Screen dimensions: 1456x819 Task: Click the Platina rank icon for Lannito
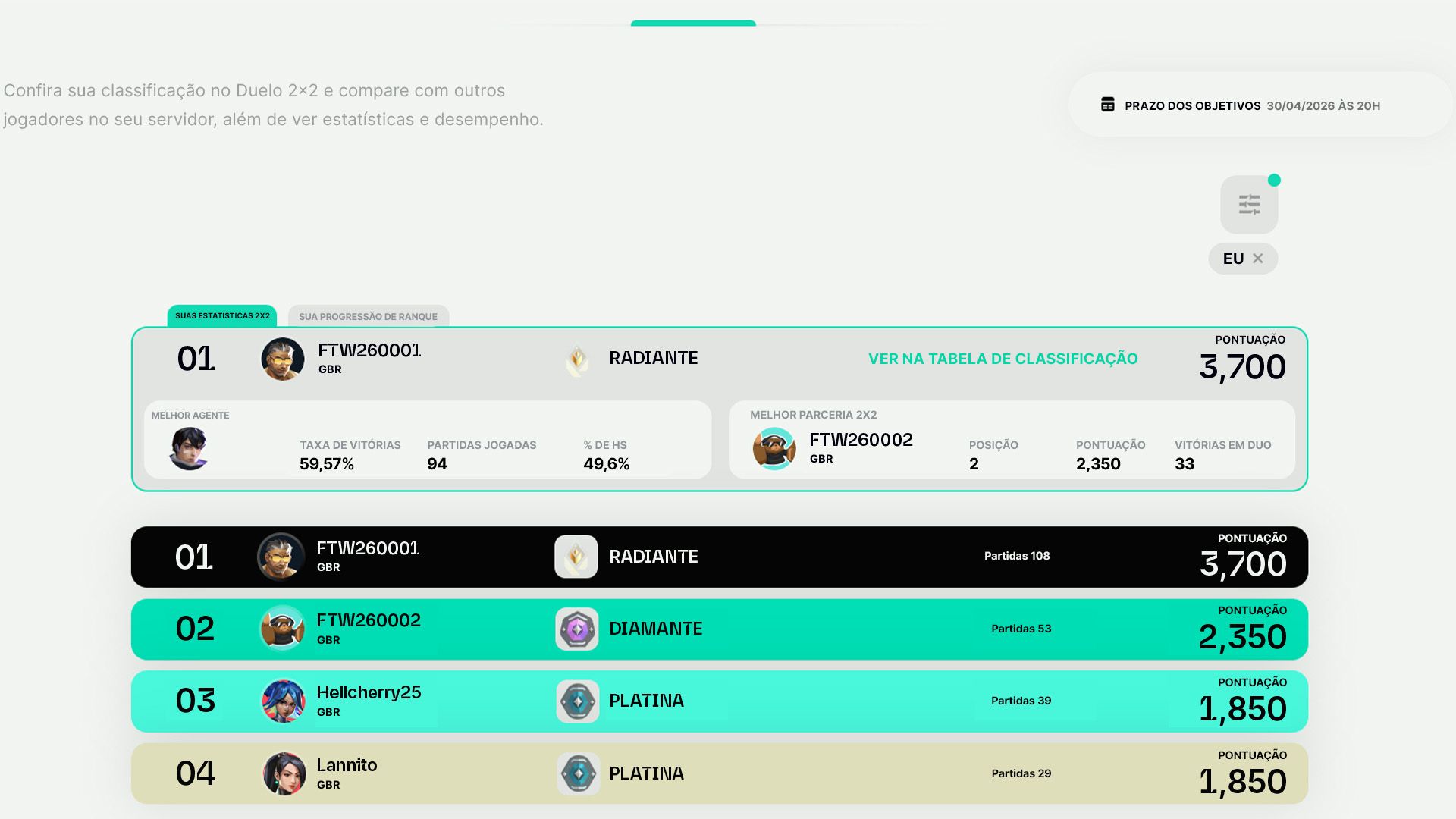pyautogui.click(x=577, y=773)
